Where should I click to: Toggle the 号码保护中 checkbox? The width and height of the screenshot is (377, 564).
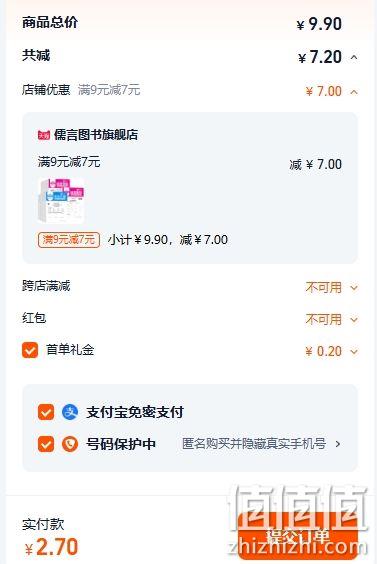click(46, 444)
